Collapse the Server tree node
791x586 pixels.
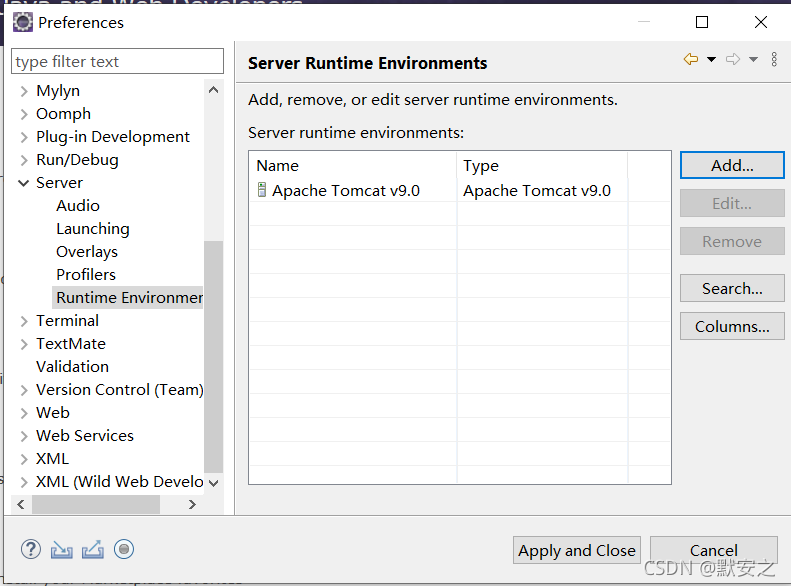(24, 183)
